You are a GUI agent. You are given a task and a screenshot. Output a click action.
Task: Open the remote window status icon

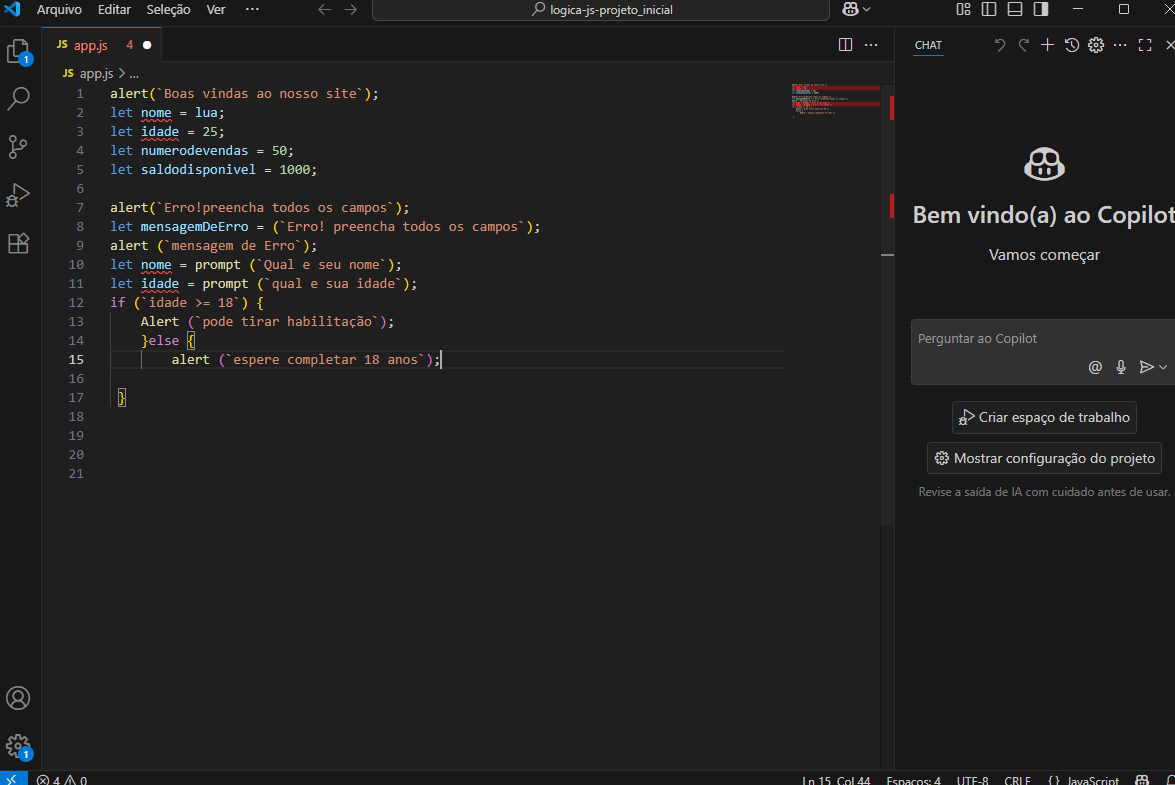pyautogui.click(x=13, y=779)
